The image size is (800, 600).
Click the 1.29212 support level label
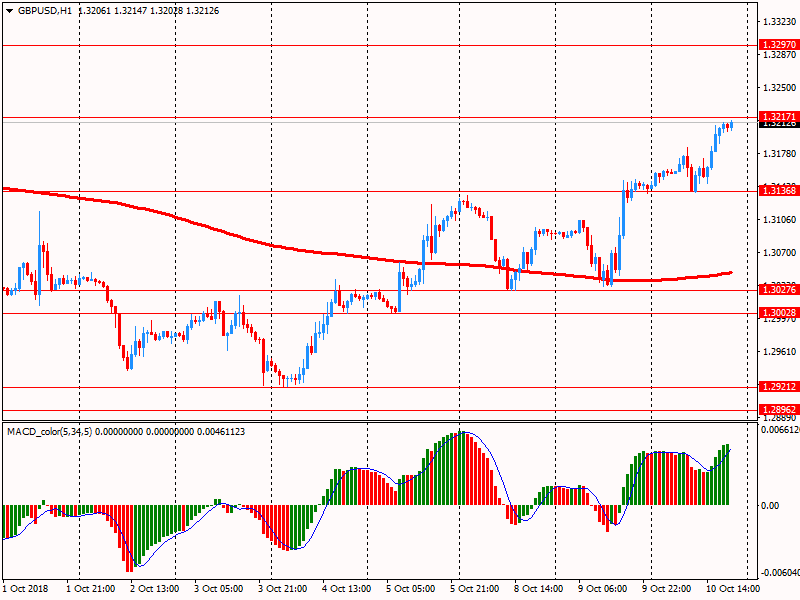click(x=778, y=387)
